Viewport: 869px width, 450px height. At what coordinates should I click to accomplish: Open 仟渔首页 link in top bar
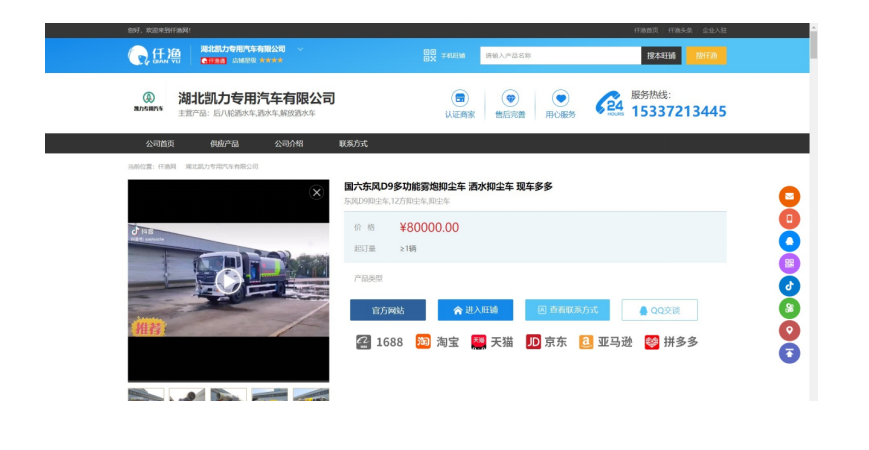pos(646,30)
